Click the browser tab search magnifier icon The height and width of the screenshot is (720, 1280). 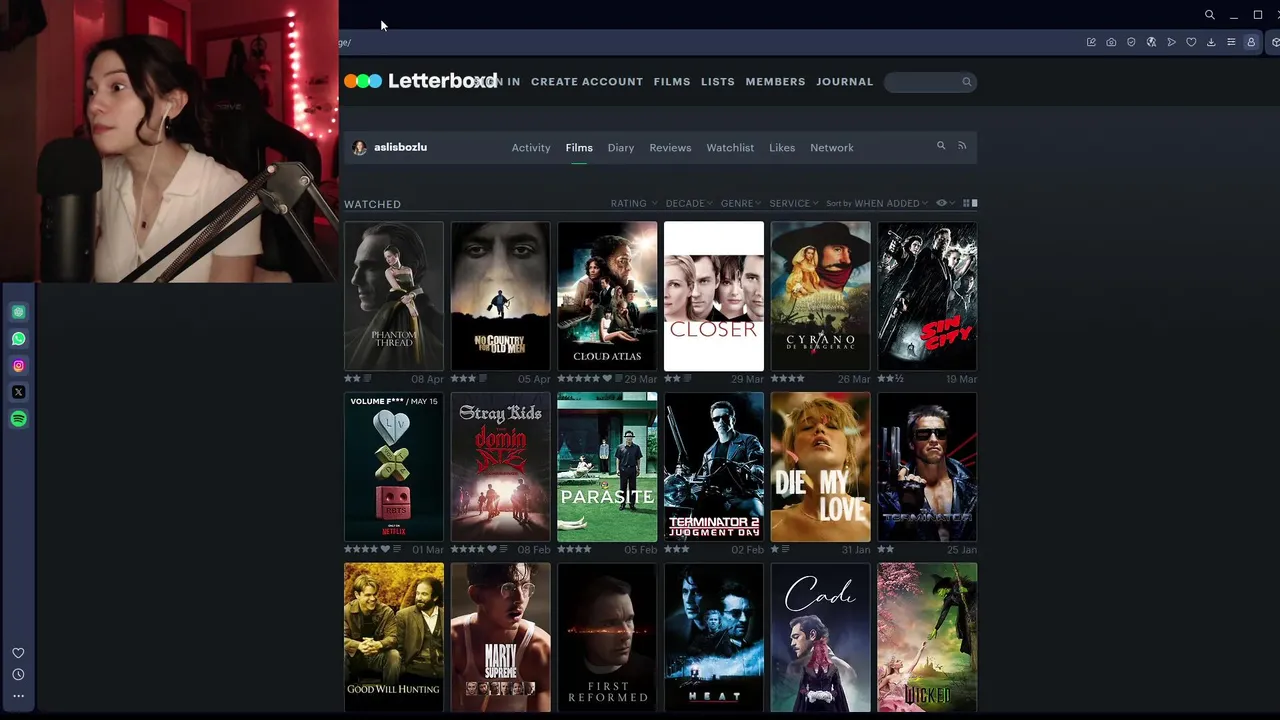(1210, 15)
